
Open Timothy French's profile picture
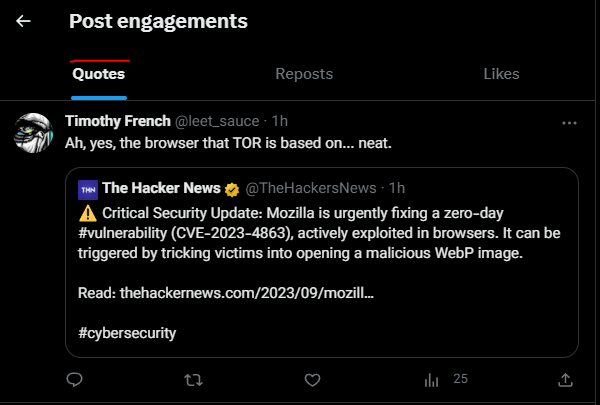[x=33, y=133]
